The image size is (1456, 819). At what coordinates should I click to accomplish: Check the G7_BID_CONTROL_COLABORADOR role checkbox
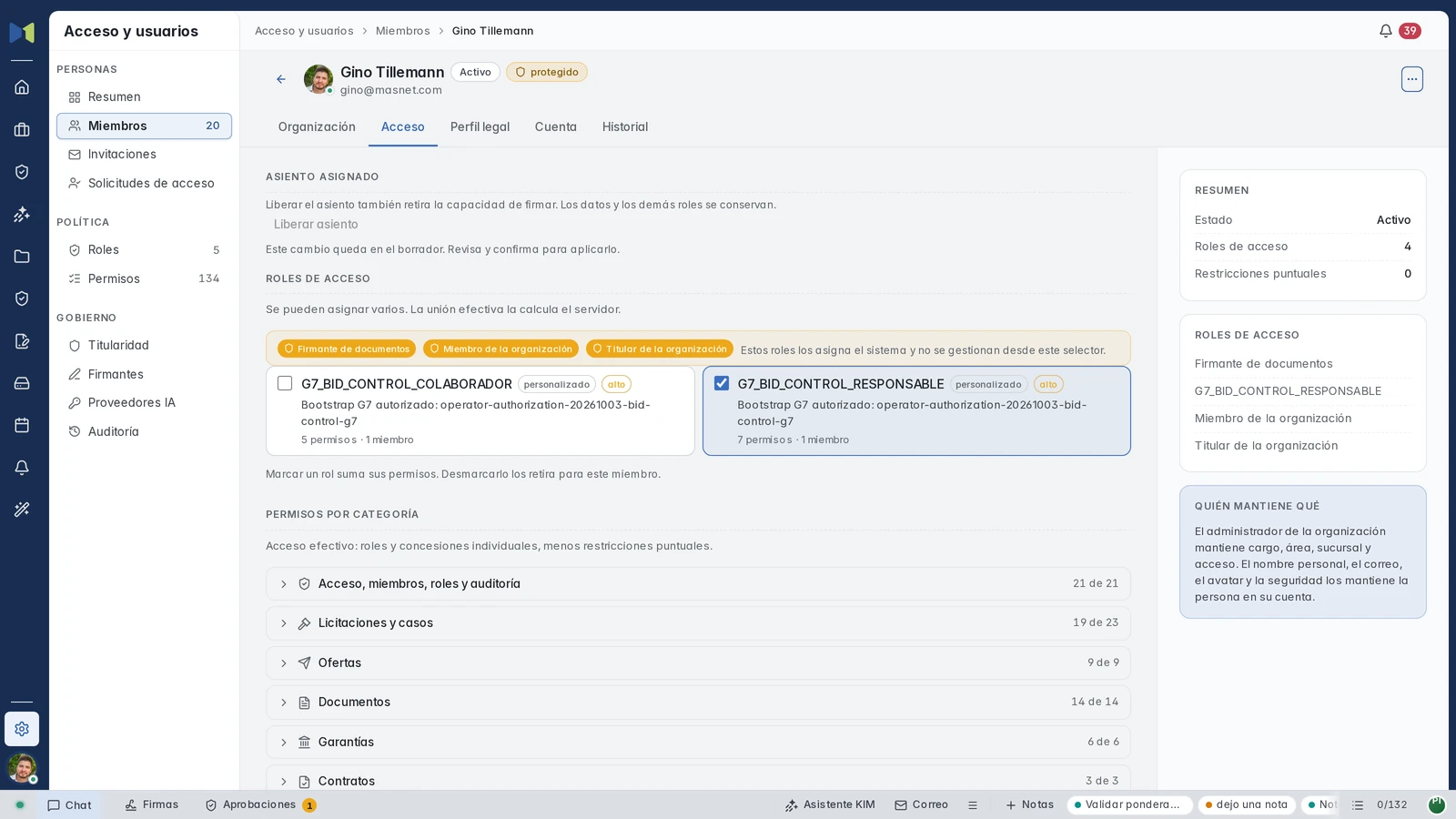point(285,384)
